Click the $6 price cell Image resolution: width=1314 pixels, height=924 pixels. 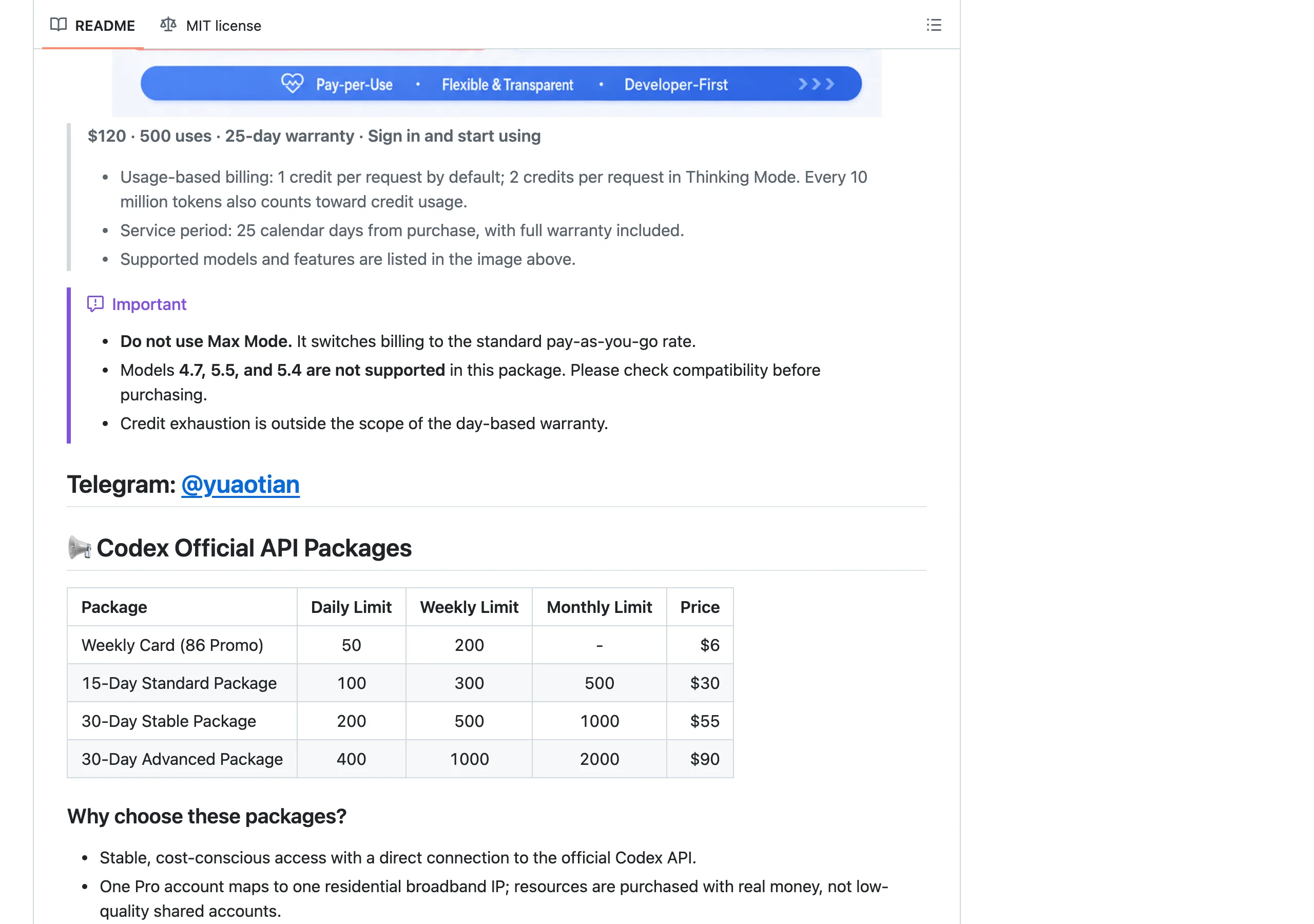pyautogui.click(x=700, y=645)
